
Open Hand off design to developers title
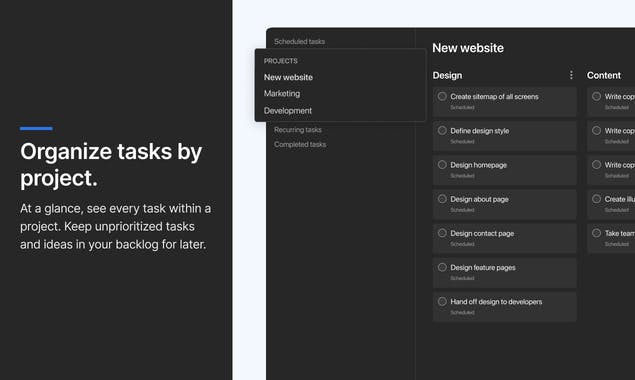496,302
